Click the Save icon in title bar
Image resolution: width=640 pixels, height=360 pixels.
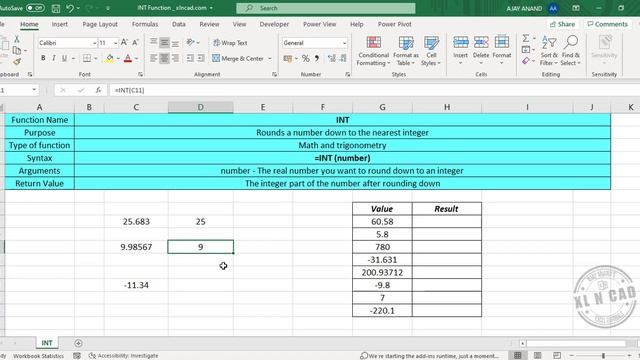[x=56, y=8]
